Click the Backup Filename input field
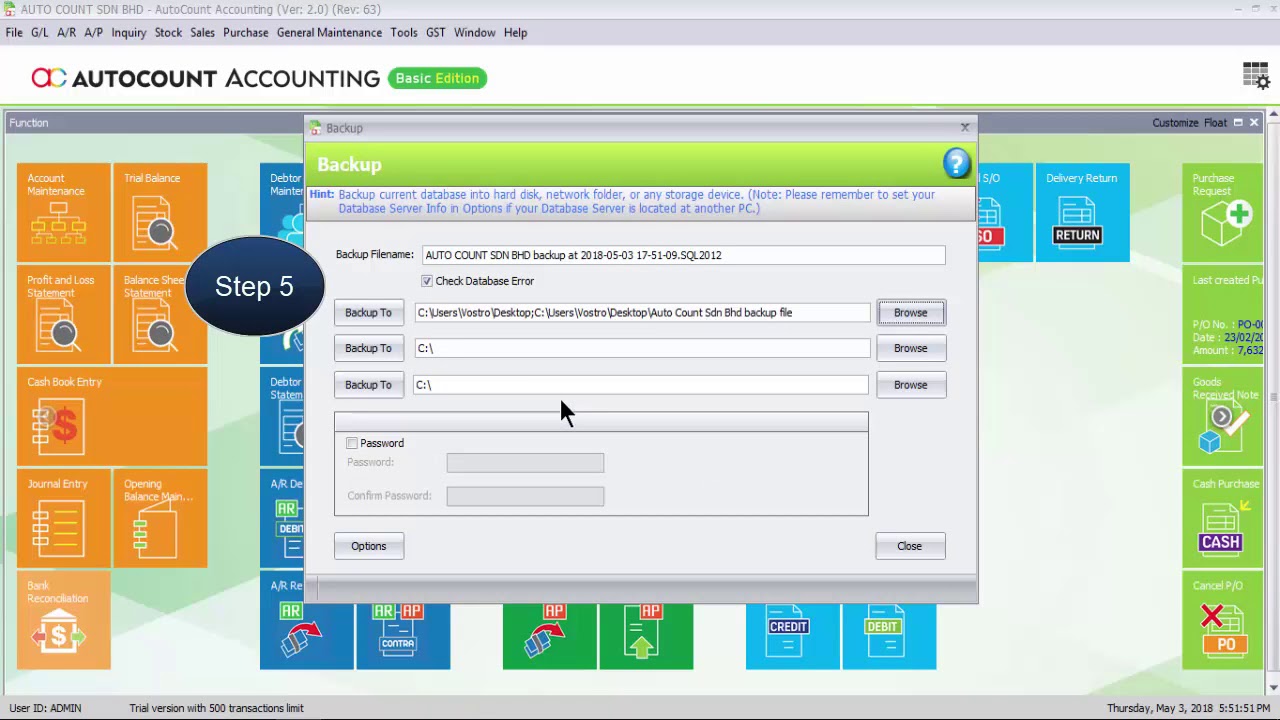Image resolution: width=1280 pixels, height=720 pixels. click(x=683, y=255)
